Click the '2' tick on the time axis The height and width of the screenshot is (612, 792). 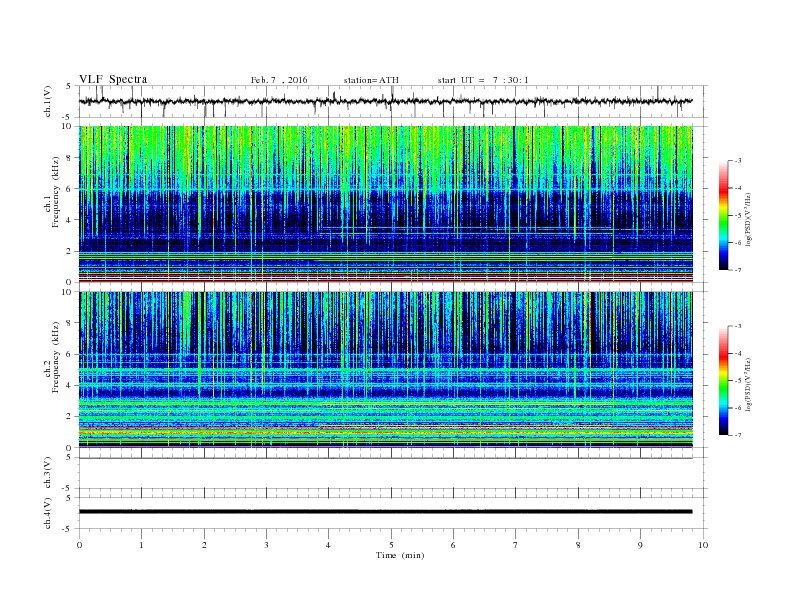click(x=204, y=545)
